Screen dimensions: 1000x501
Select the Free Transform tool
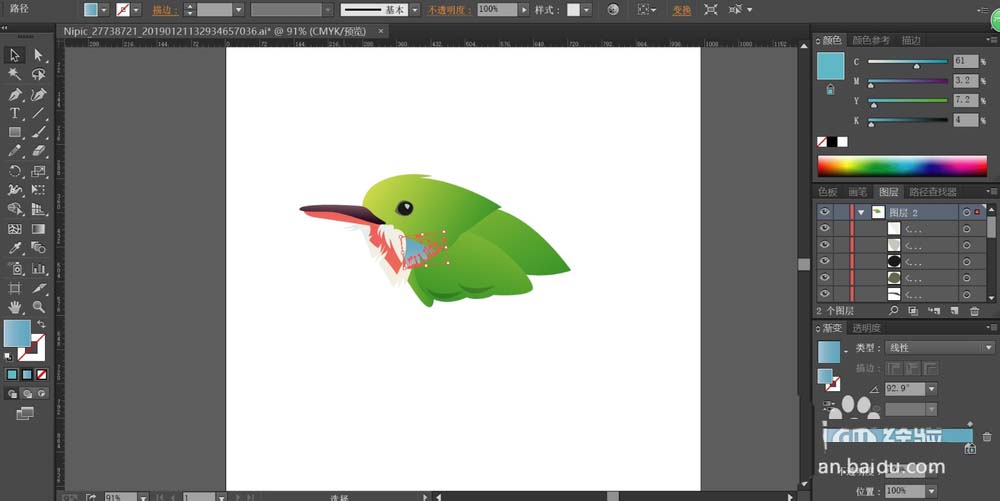tap(38, 190)
